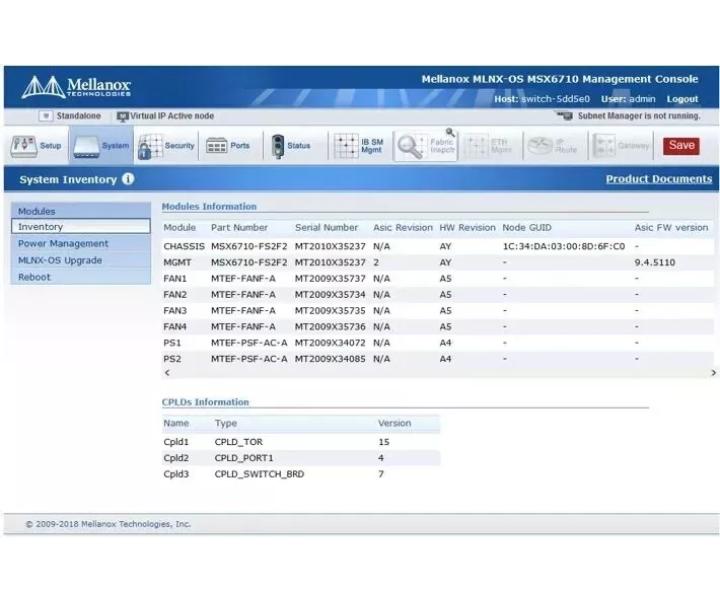Click the HW Revision column header

(x=467, y=227)
